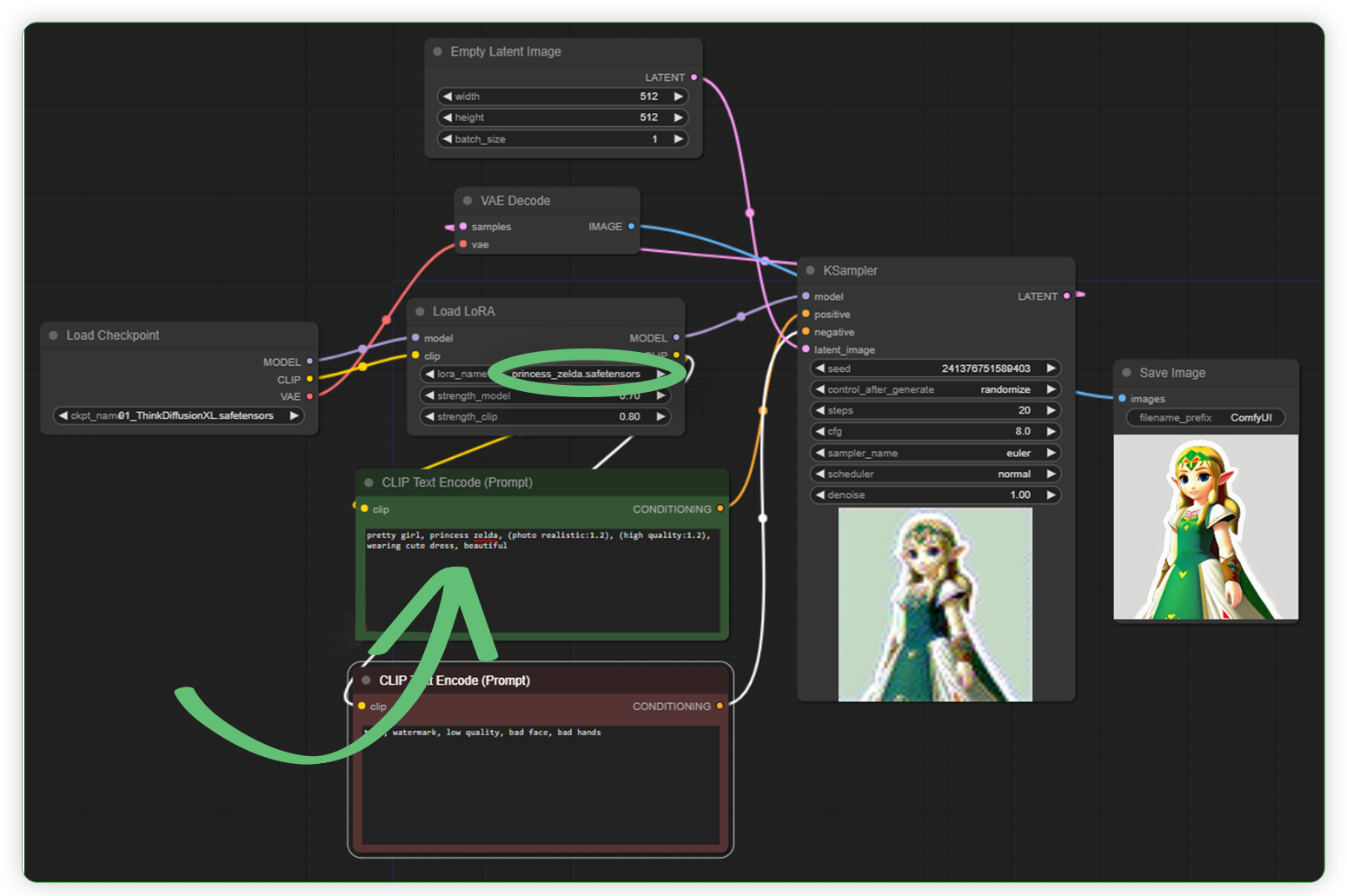Click the green prompt node's CONDITIONING output port
1347x896 pixels.
(720, 509)
